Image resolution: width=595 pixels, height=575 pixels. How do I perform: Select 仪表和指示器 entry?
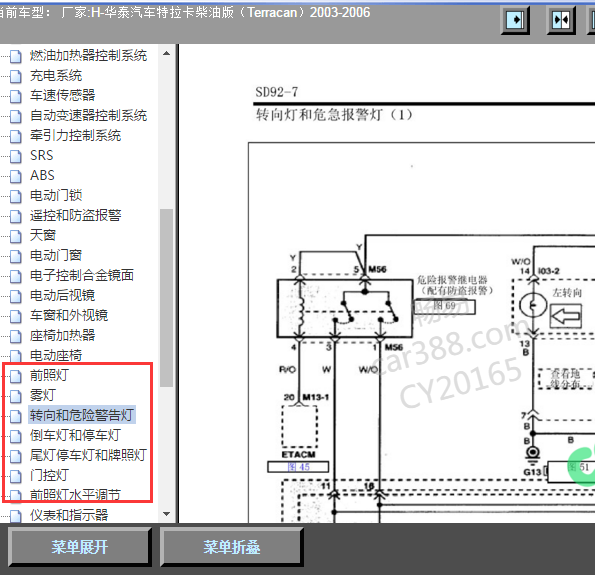[69, 515]
